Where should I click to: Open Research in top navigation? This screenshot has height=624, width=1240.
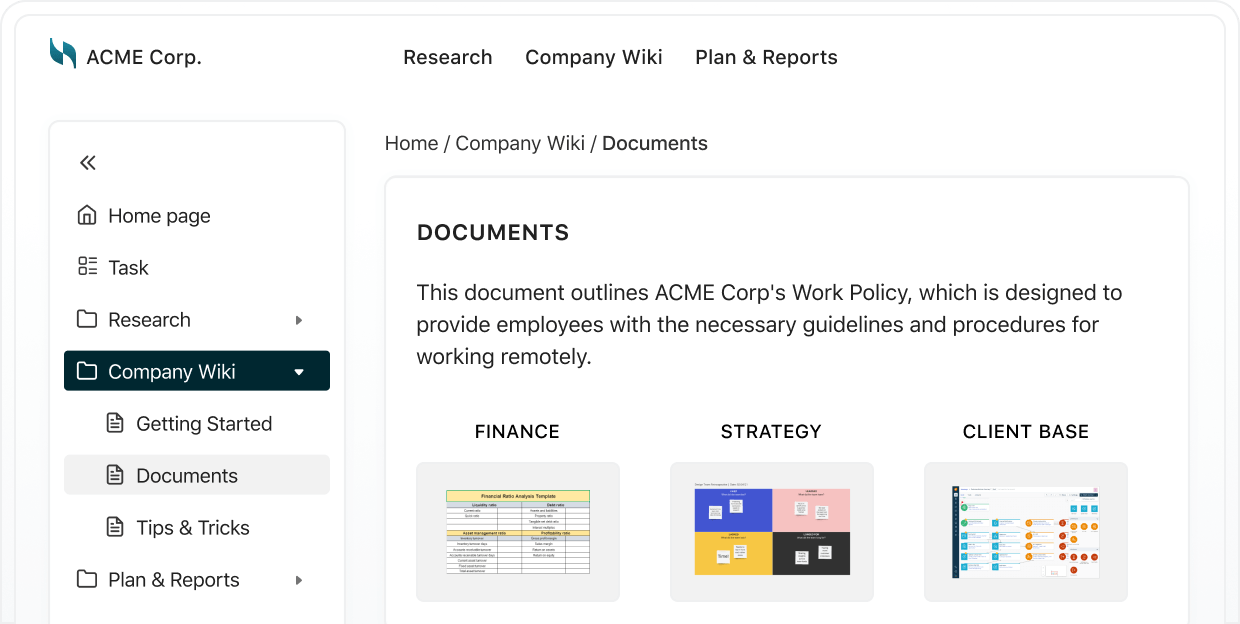(x=447, y=57)
